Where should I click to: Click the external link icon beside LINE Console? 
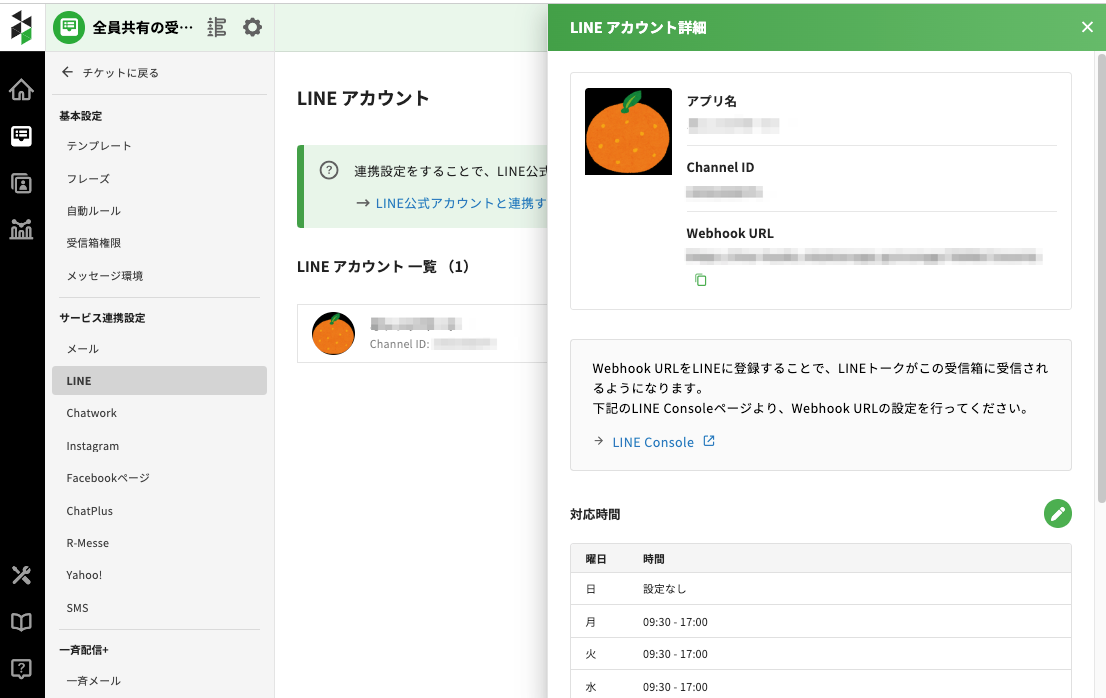click(x=709, y=441)
